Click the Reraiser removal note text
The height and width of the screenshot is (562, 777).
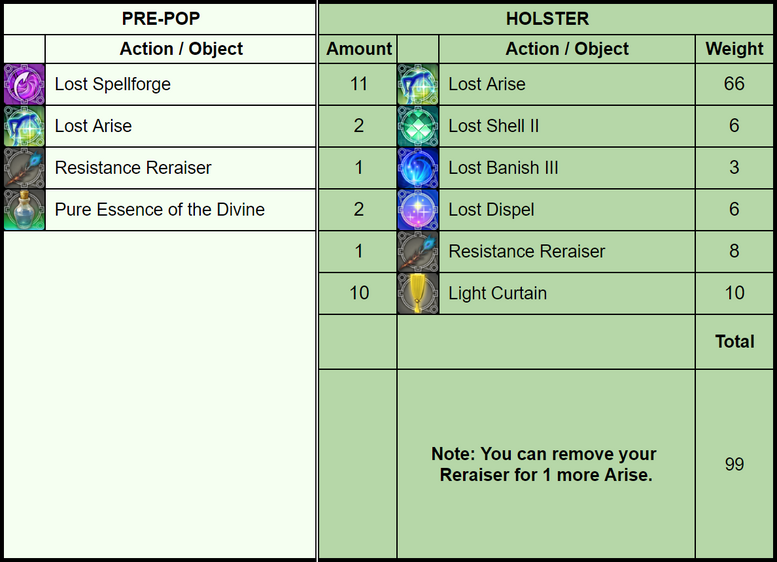pos(545,465)
